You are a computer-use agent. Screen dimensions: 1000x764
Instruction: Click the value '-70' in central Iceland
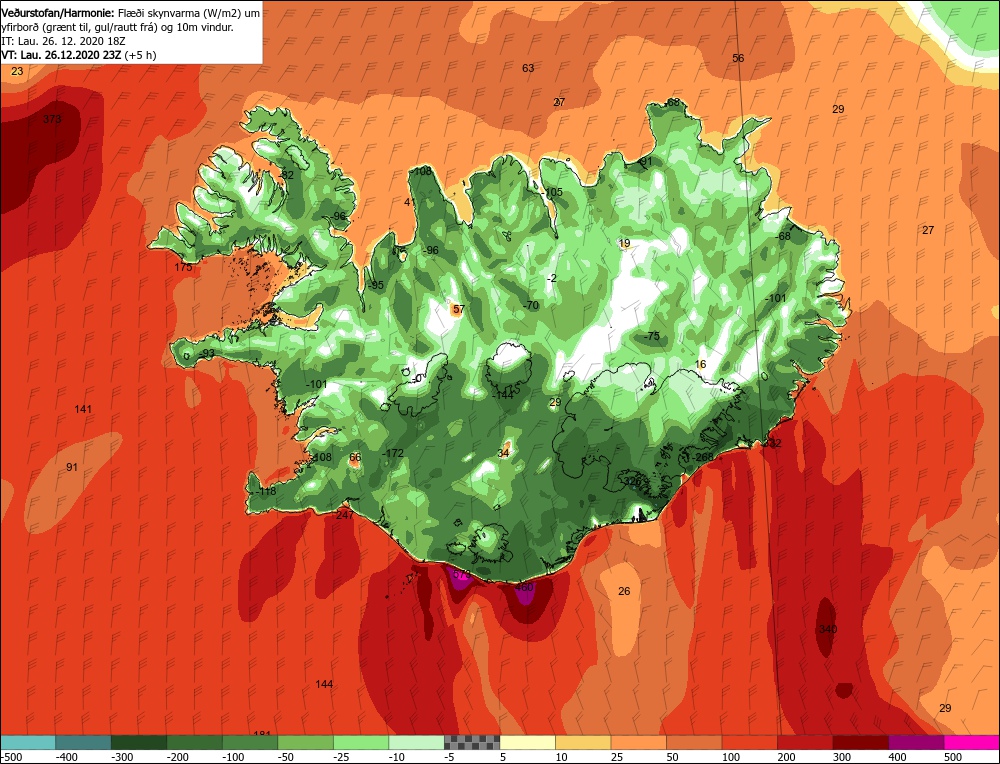pos(531,305)
